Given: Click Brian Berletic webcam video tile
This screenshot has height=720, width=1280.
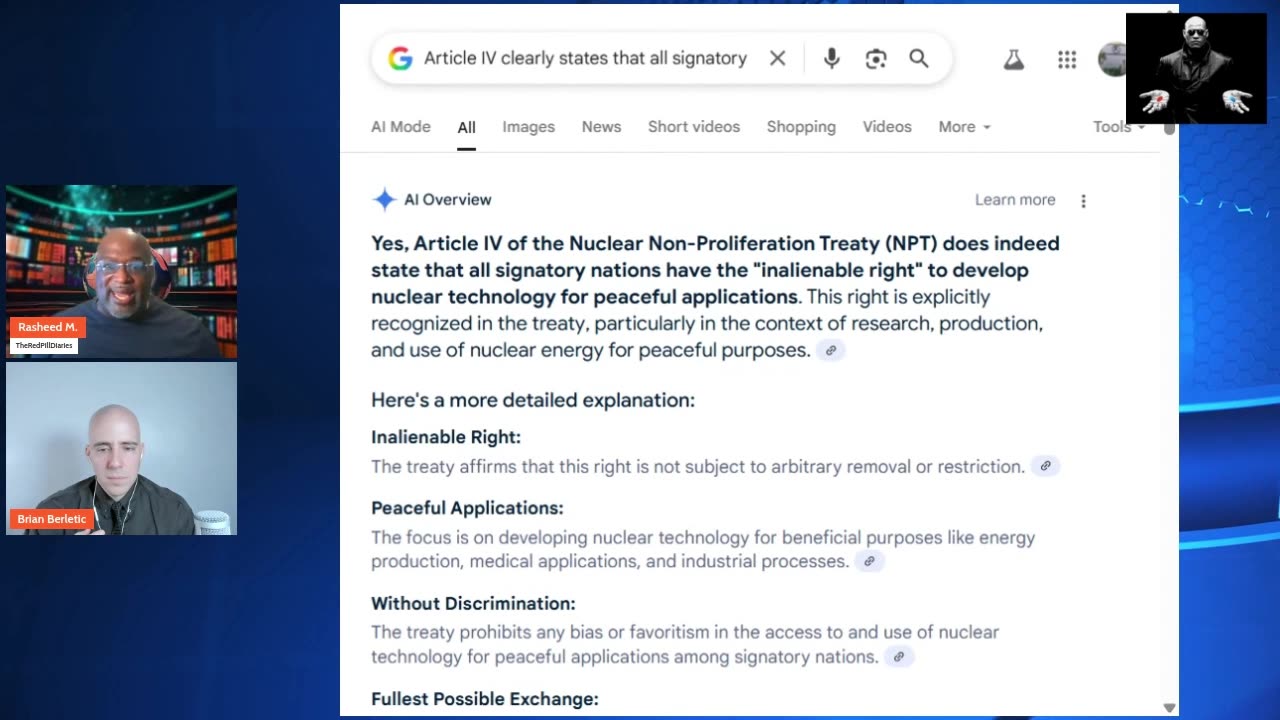Looking at the screenshot, I should (122, 449).
